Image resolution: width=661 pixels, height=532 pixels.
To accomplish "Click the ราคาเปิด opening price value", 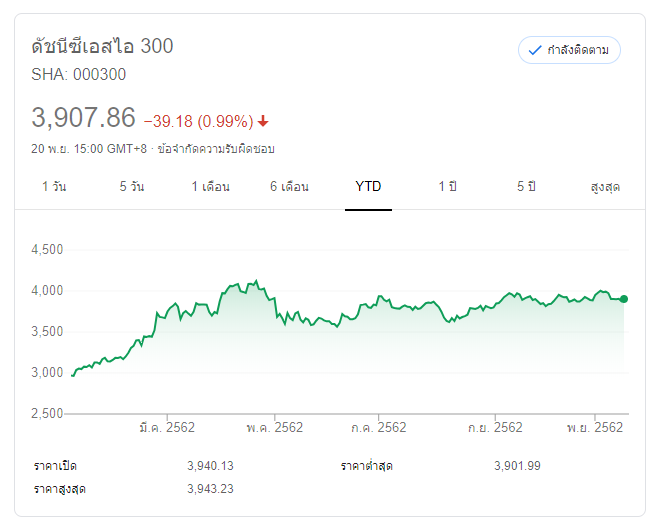I will tap(210, 466).
